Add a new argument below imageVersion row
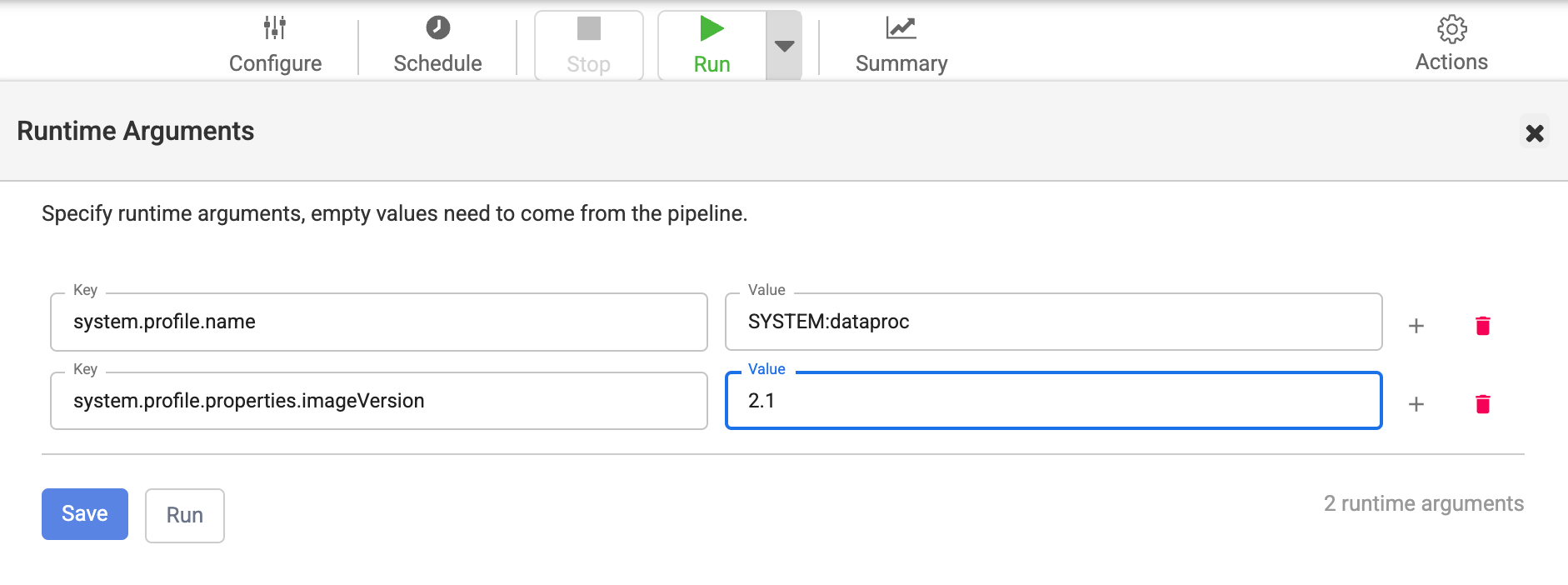 click(1416, 404)
